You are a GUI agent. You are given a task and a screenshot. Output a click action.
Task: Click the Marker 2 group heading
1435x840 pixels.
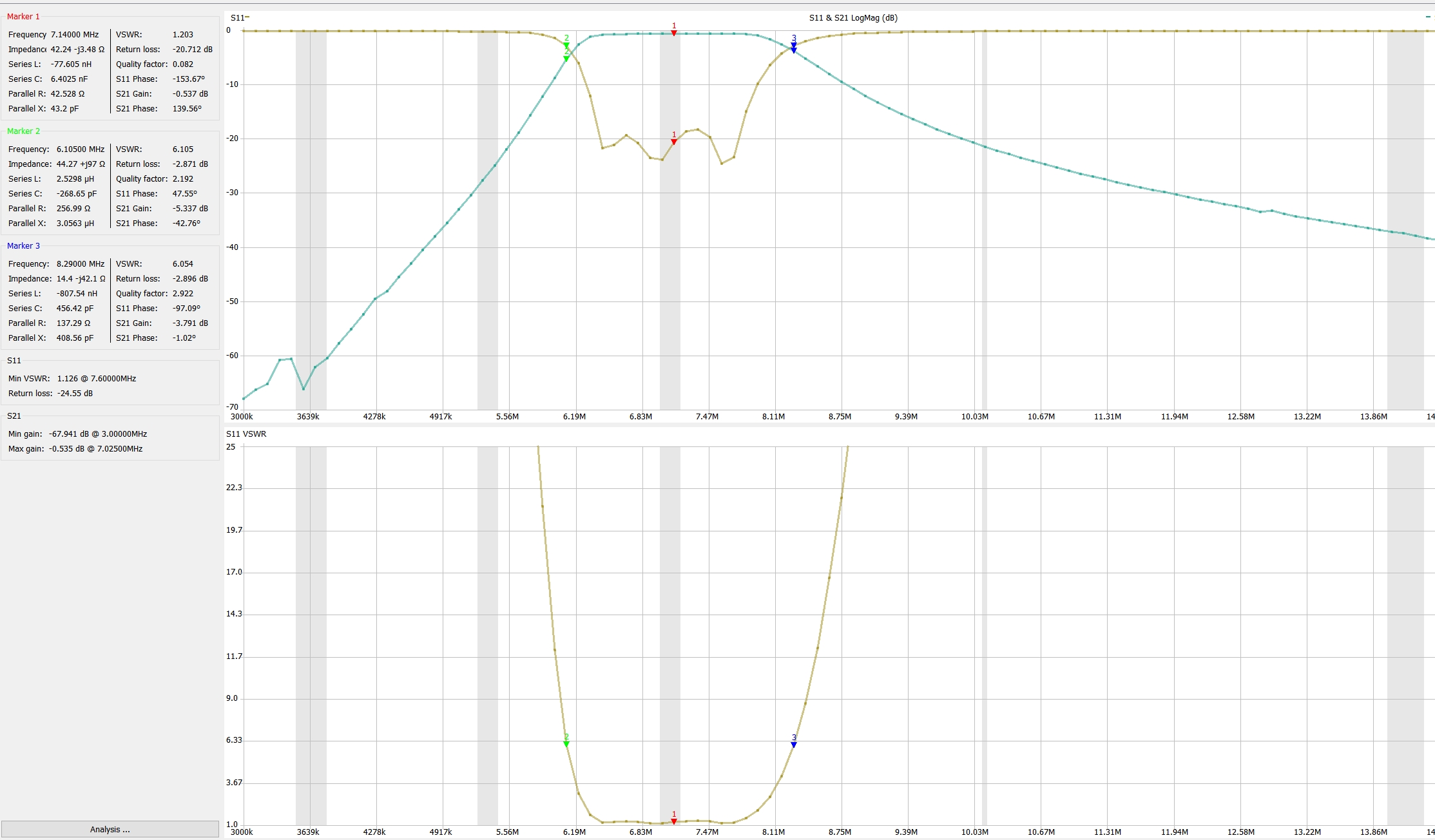tap(23, 131)
